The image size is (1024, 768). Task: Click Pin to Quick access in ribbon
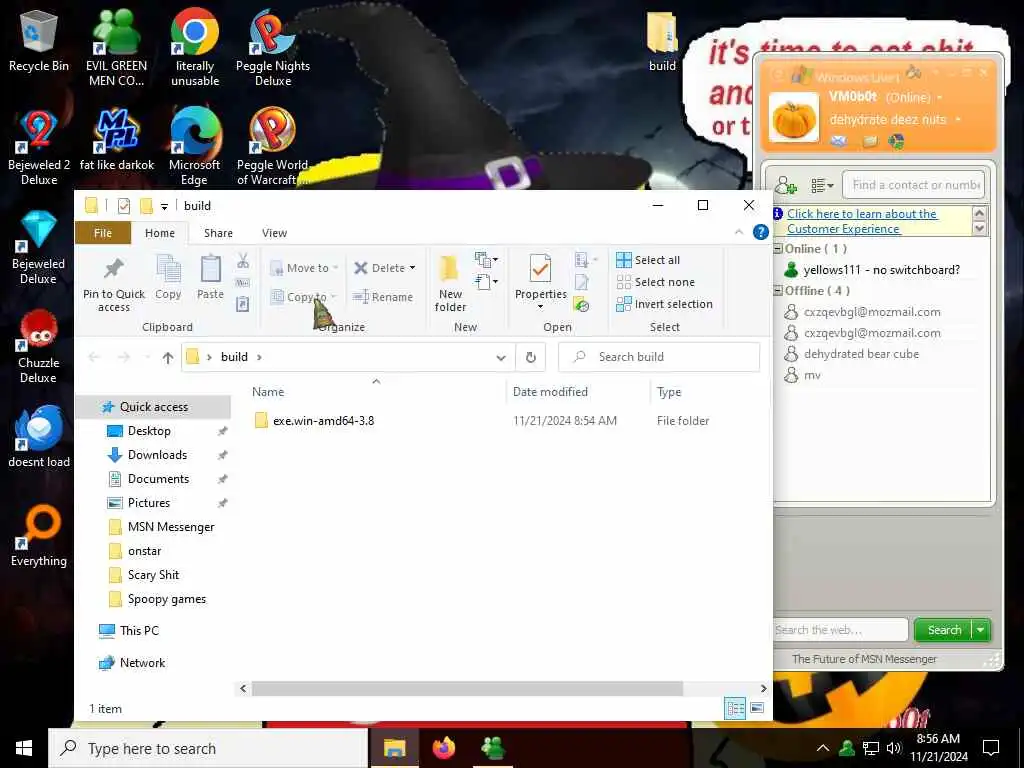(x=114, y=283)
